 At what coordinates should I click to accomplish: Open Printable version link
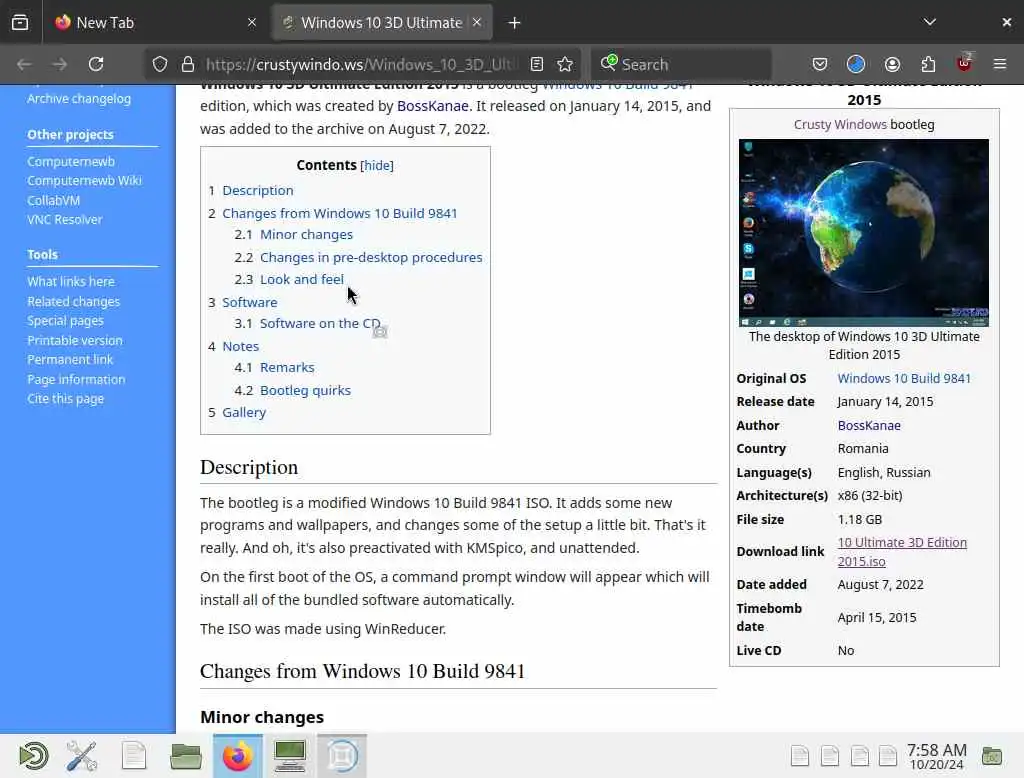(74, 340)
